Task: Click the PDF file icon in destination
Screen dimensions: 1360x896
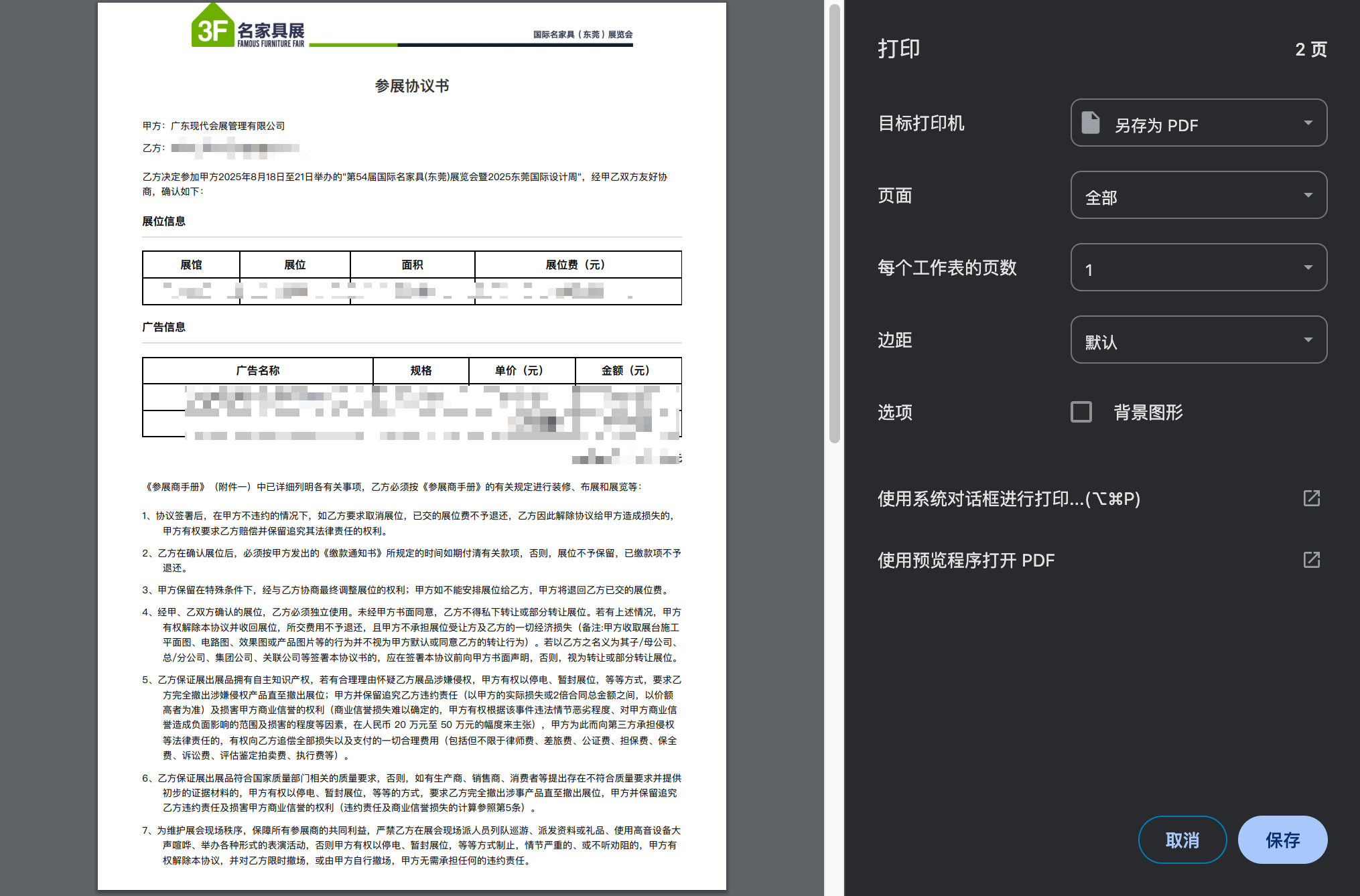Action: [1090, 123]
